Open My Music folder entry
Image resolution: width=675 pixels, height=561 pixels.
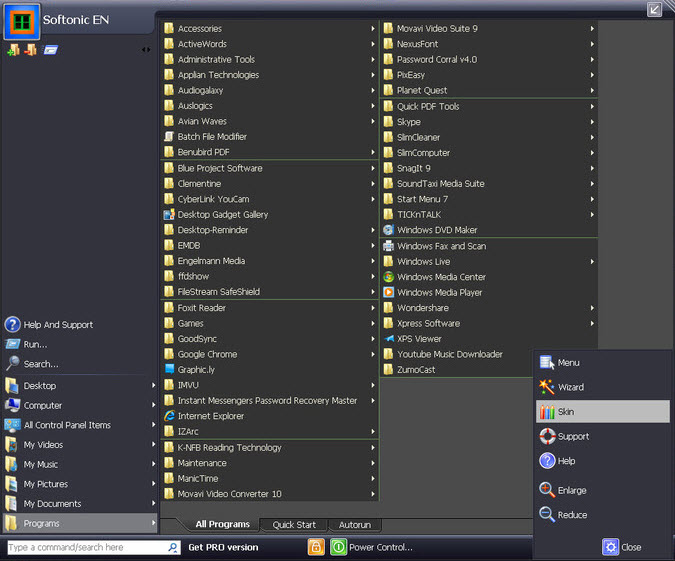pyautogui.click(x=81, y=464)
